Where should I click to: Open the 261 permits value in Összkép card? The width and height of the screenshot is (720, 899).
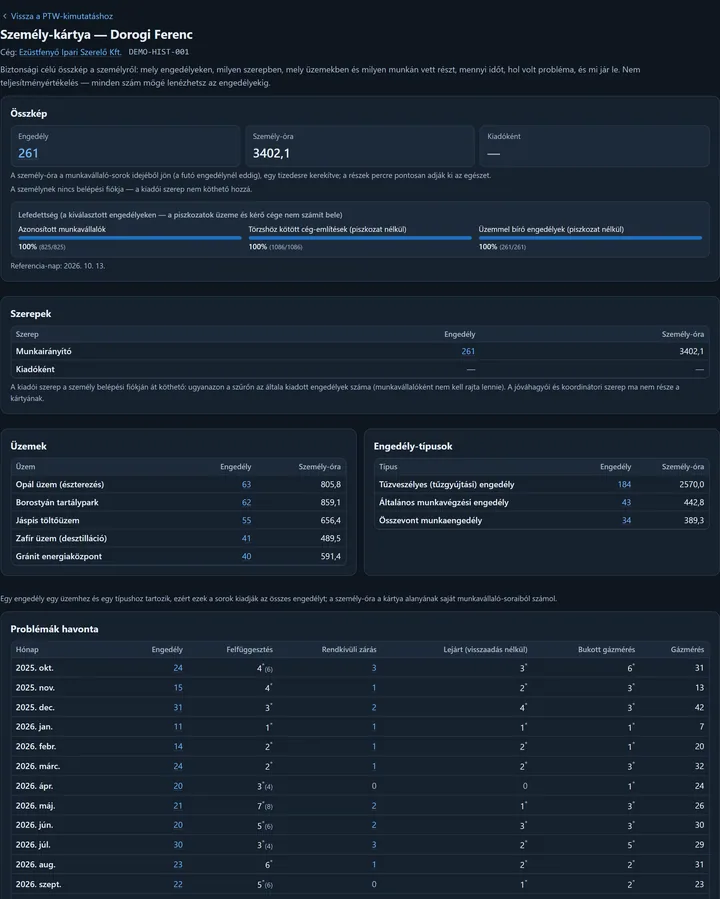(x=28, y=153)
